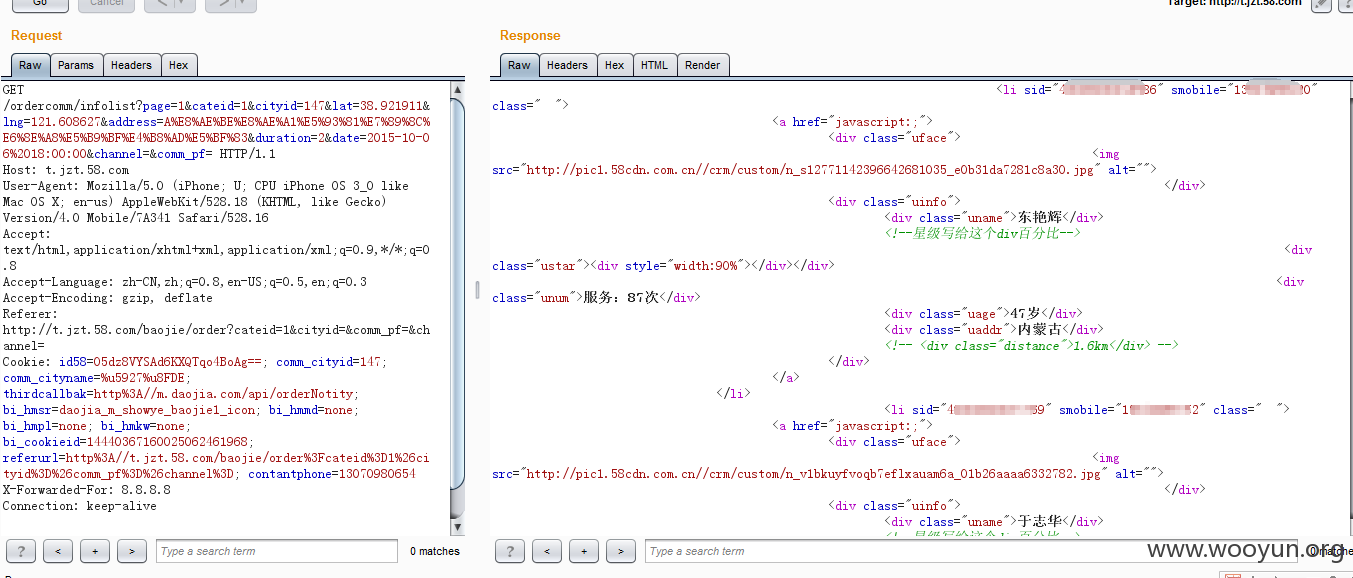Focus the response search term field
Screen dimensions: 1353x578
point(970,551)
